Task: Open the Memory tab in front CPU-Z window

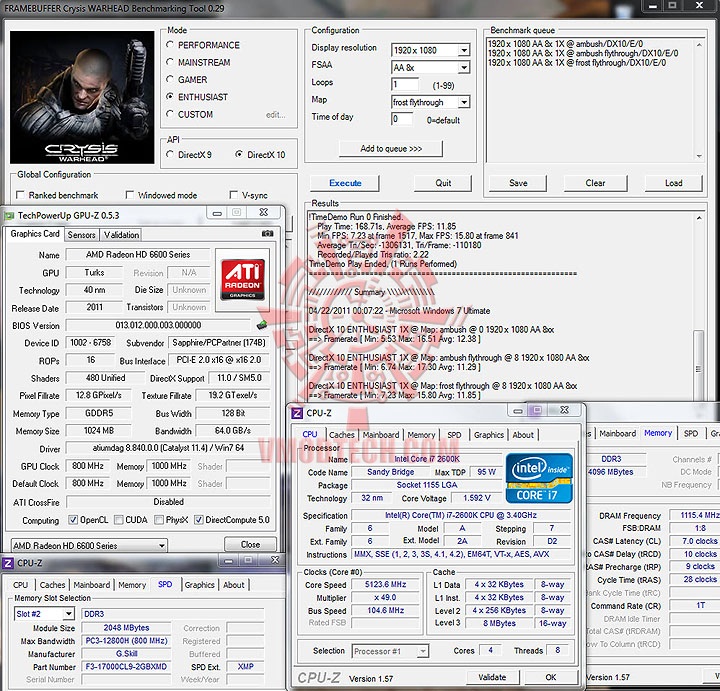Action: click(x=421, y=435)
